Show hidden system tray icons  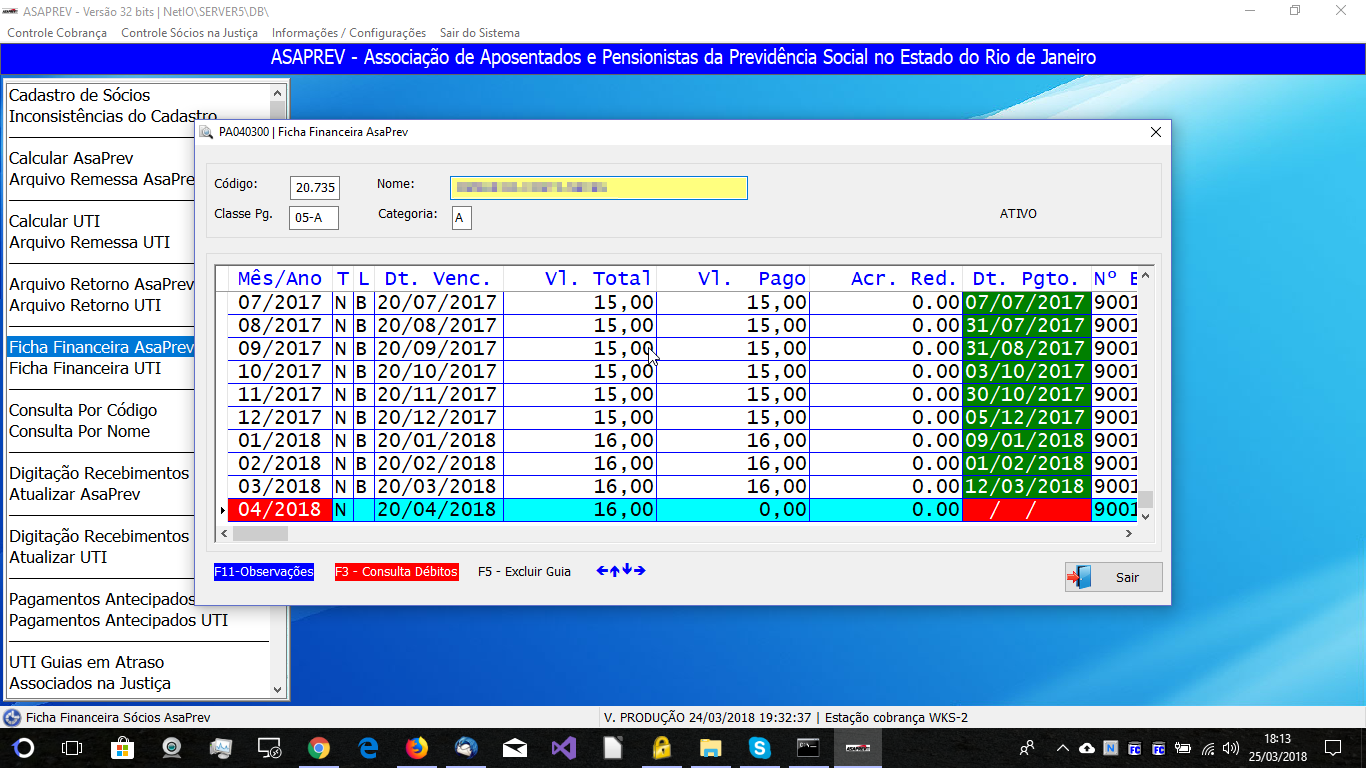point(1061,748)
